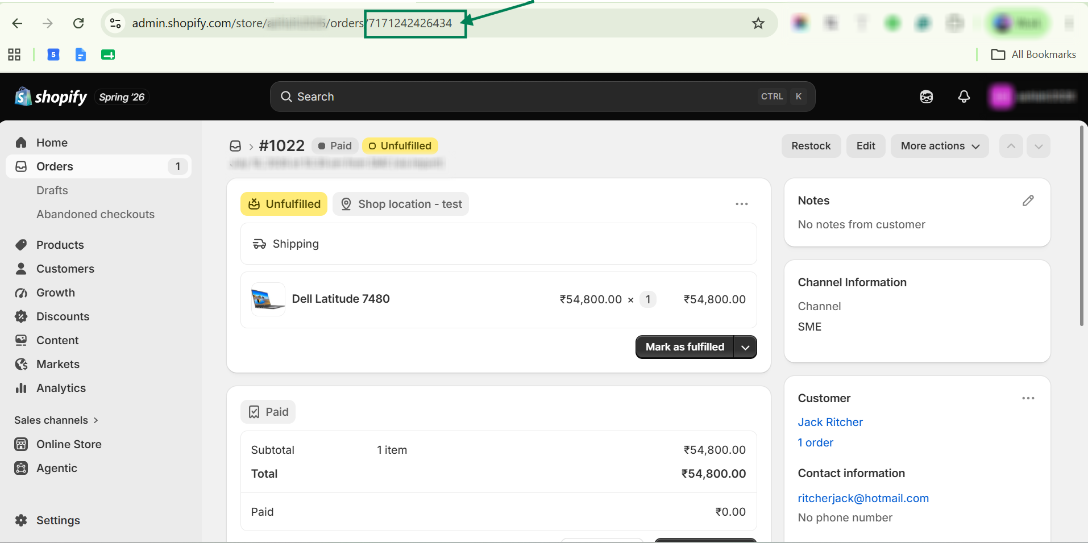Open Abandoned checkouts
1088x543 pixels.
(x=96, y=214)
